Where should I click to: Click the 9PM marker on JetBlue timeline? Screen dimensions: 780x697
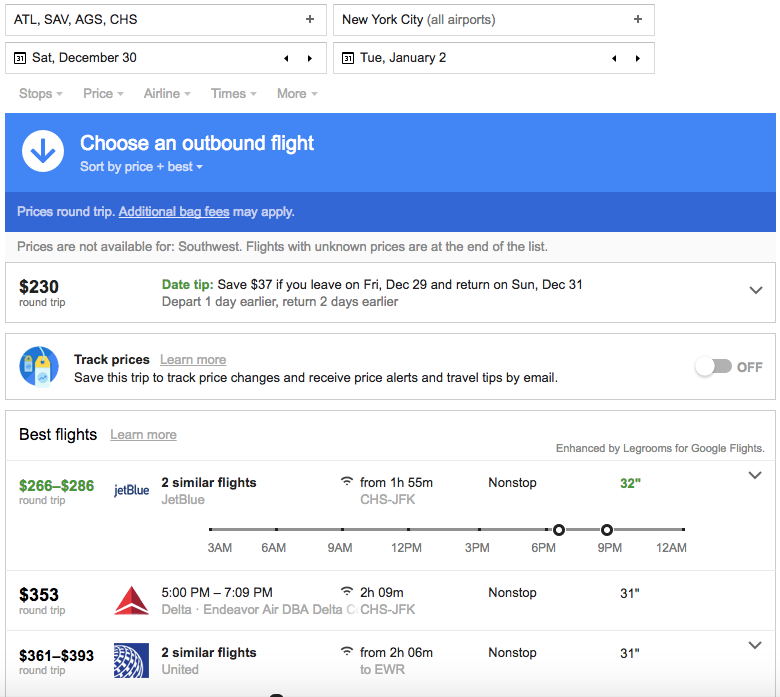[607, 529]
